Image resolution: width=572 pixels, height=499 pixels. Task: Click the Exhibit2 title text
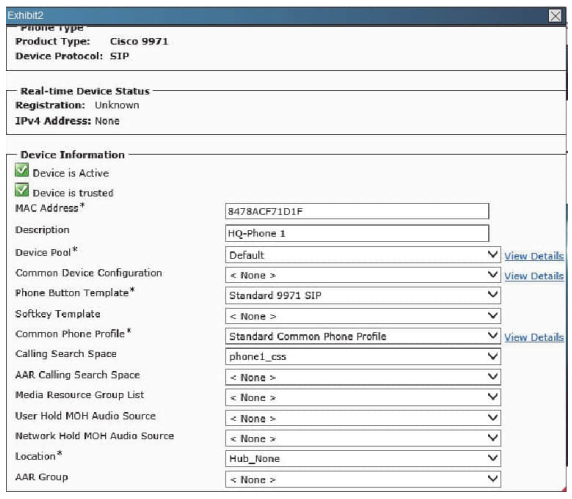(26, 15)
